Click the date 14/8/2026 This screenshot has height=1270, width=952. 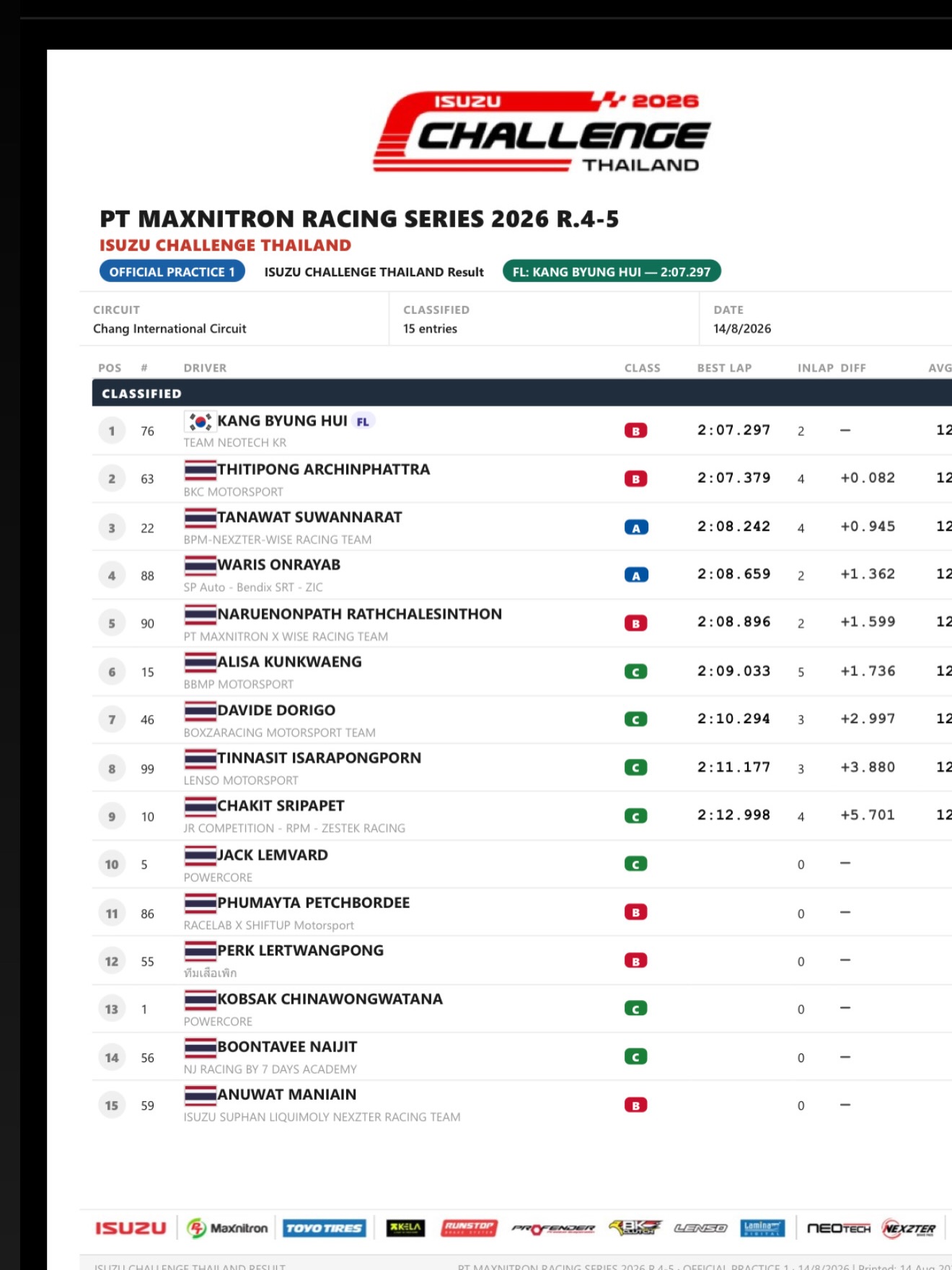click(742, 329)
